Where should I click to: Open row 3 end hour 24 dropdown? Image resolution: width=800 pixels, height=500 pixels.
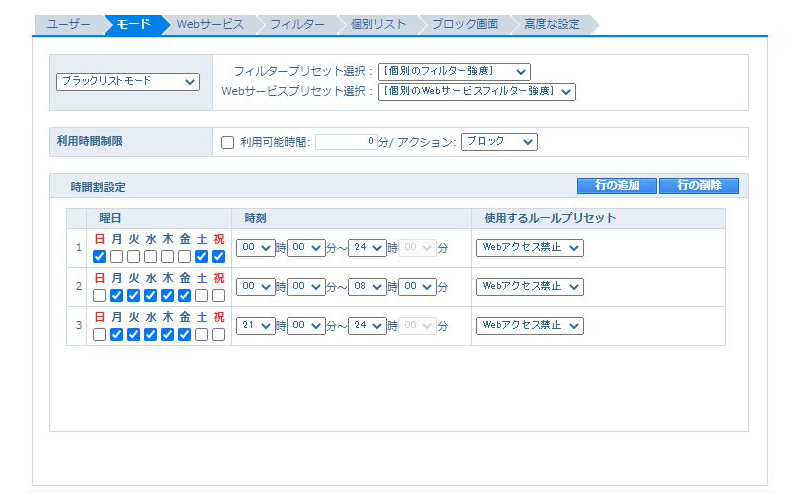(367, 326)
